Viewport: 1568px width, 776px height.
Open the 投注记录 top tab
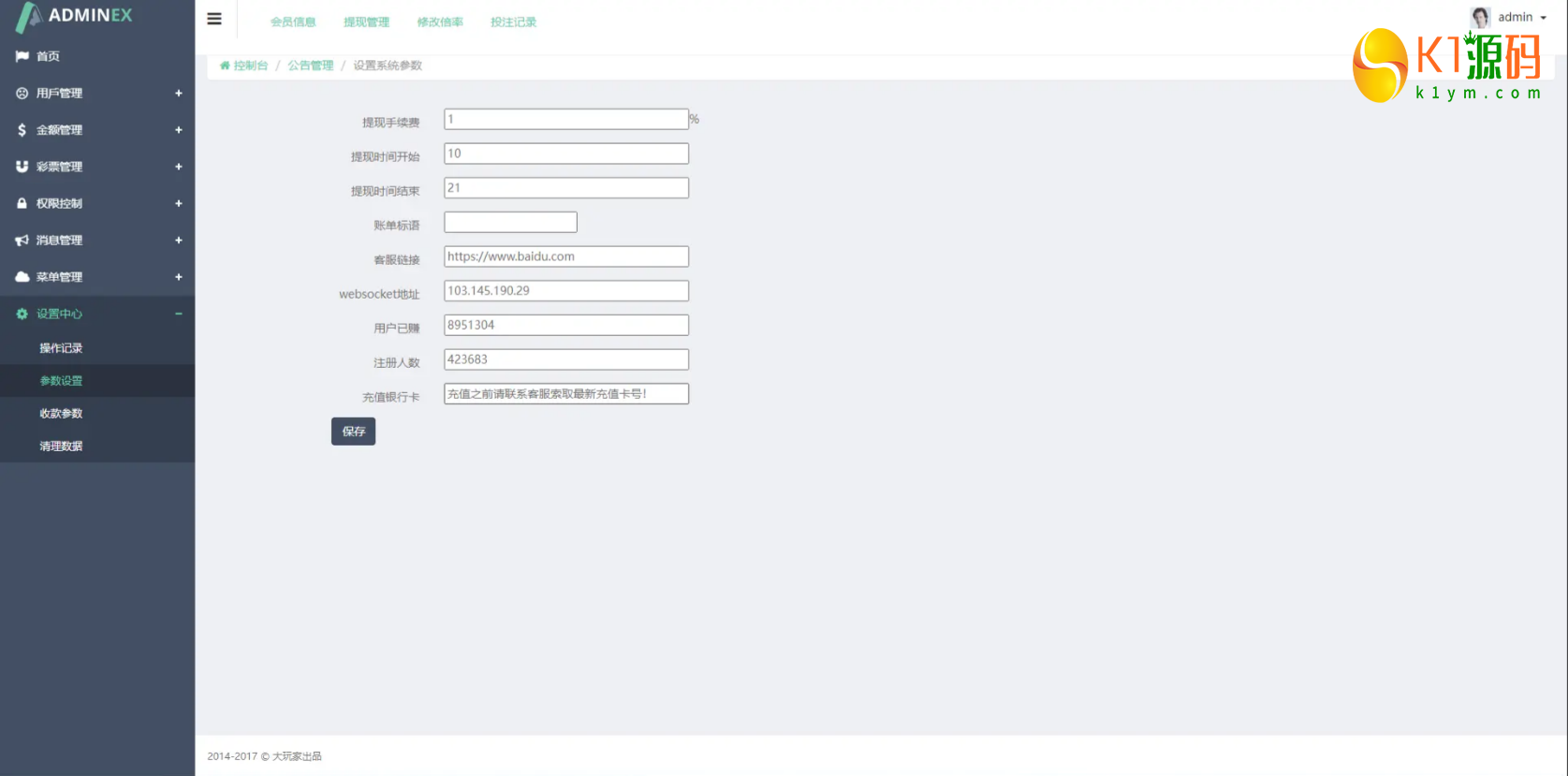(513, 22)
